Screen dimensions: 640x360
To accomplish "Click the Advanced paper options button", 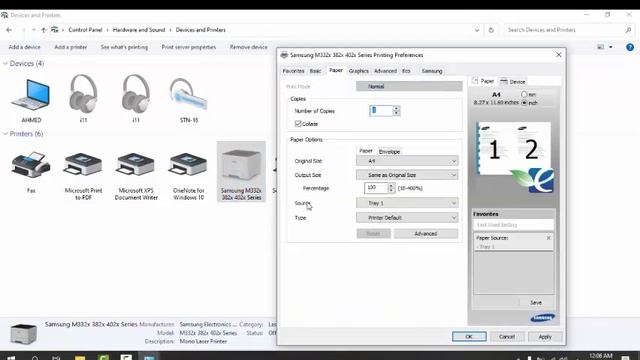I will tap(426, 233).
